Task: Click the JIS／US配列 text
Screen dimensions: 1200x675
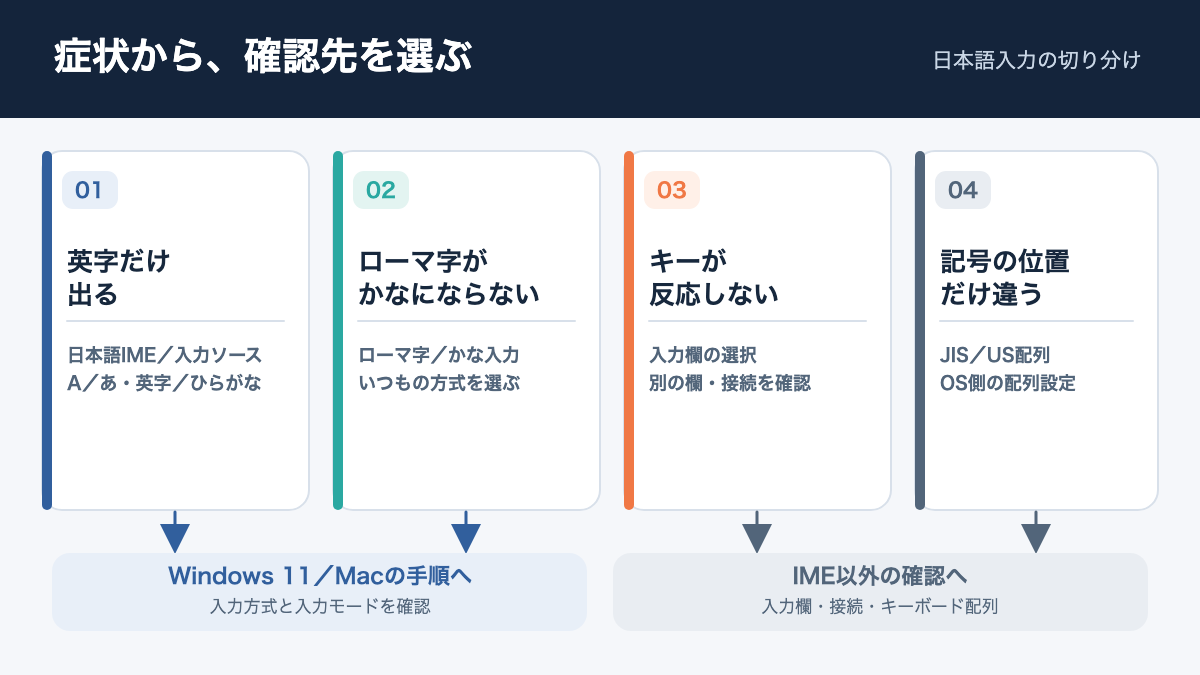Action: pyautogui.click(x=994, y=355)
